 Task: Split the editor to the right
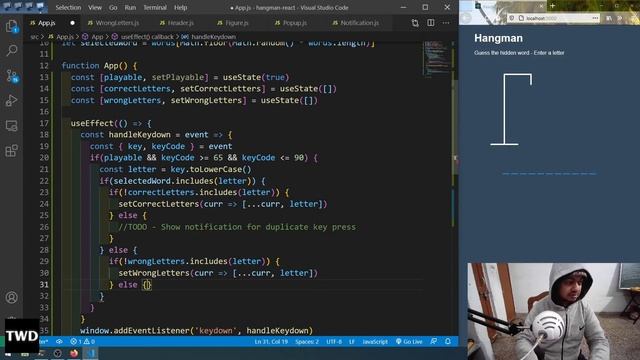pyautogui.click(x=431, y=23)
